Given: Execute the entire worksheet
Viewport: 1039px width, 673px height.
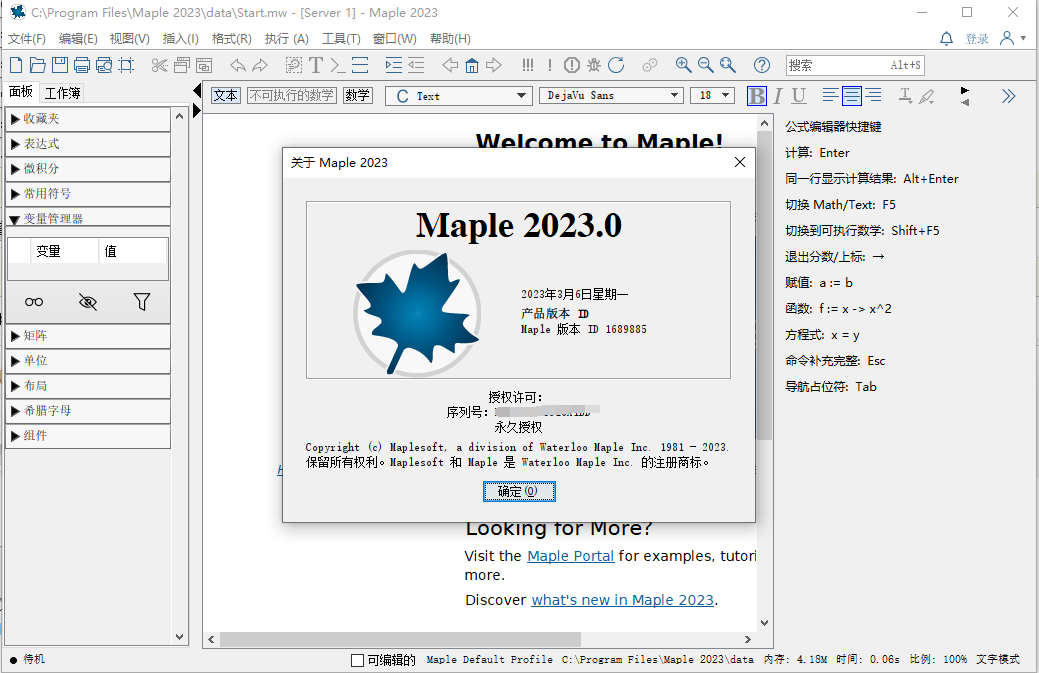Looking at the screenshot, I should [527, 66].
